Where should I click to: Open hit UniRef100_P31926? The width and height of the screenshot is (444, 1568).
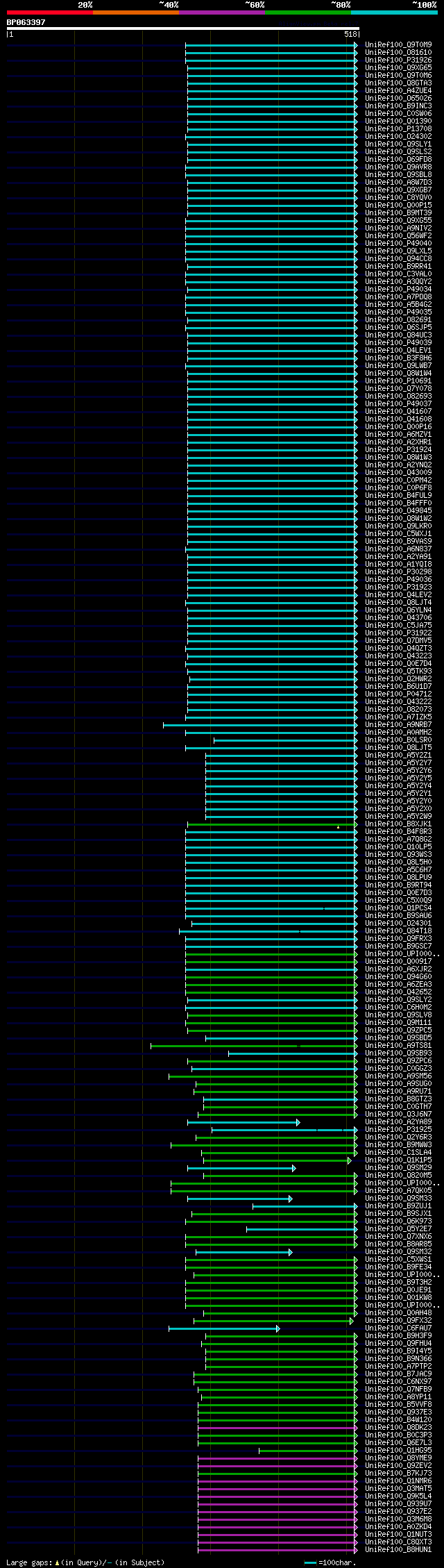(x=399, y=60)
